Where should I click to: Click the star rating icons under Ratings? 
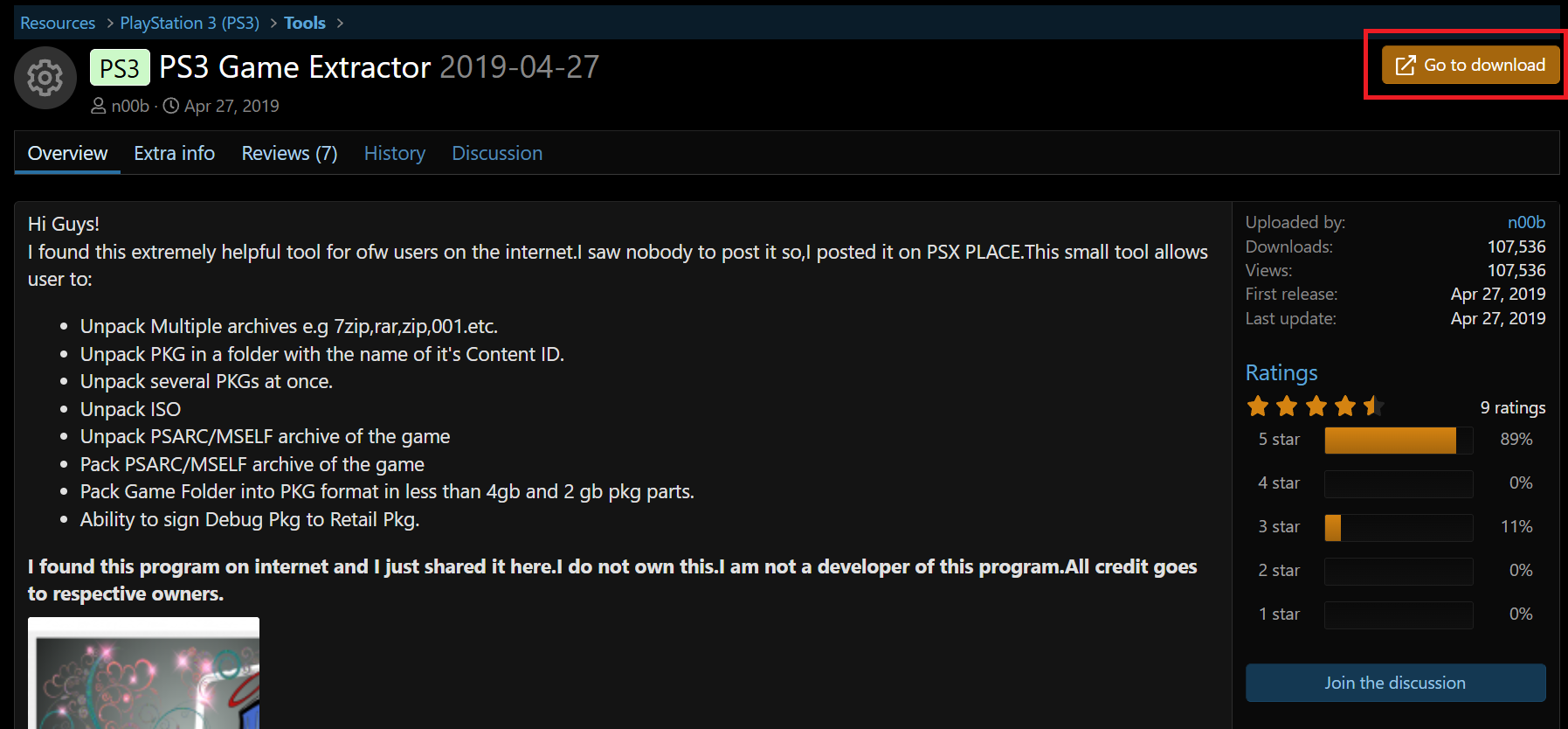[x=1315, y=406]
